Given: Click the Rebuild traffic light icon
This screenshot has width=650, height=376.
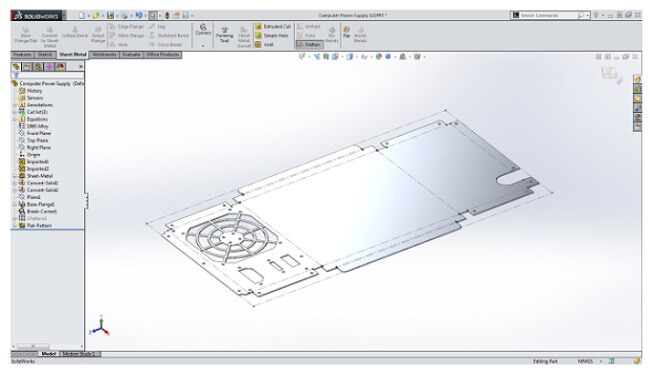Looking at the screenshot, I should tap(167, 15).
